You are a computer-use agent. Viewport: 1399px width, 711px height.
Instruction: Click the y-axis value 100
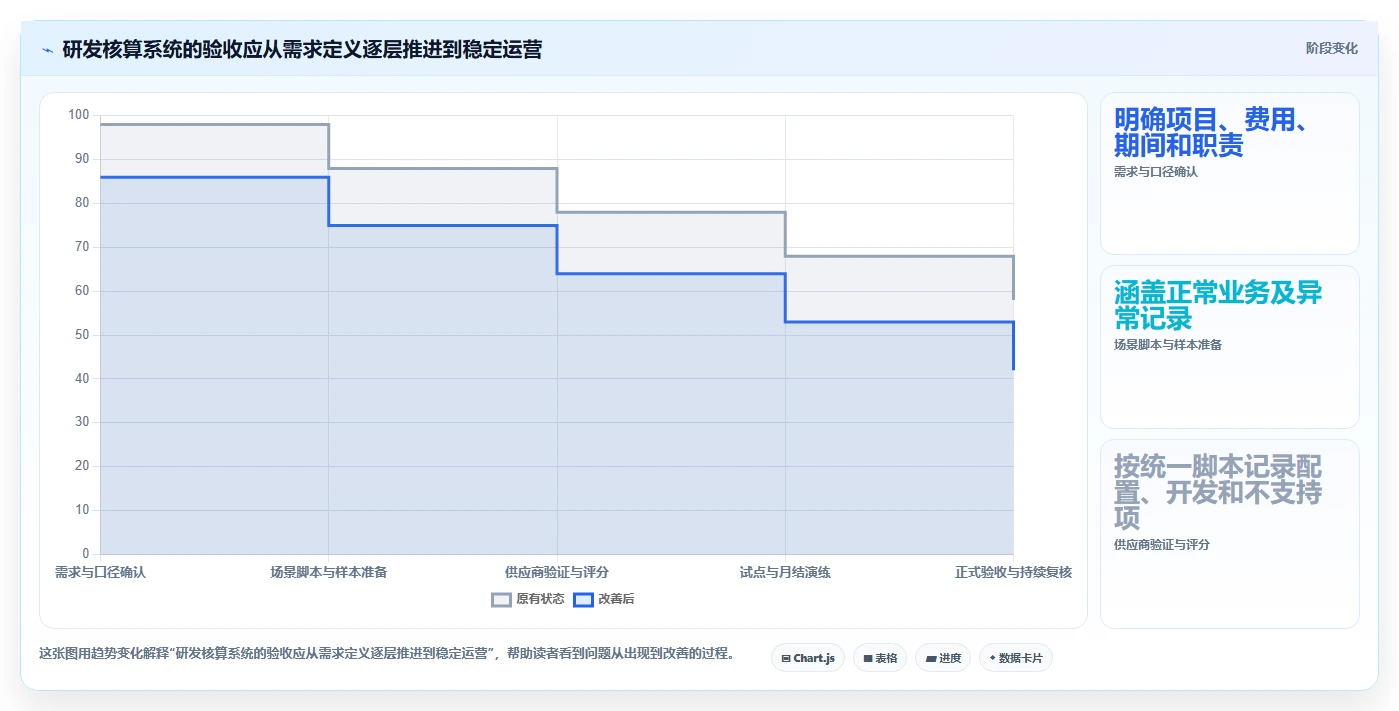79,115
